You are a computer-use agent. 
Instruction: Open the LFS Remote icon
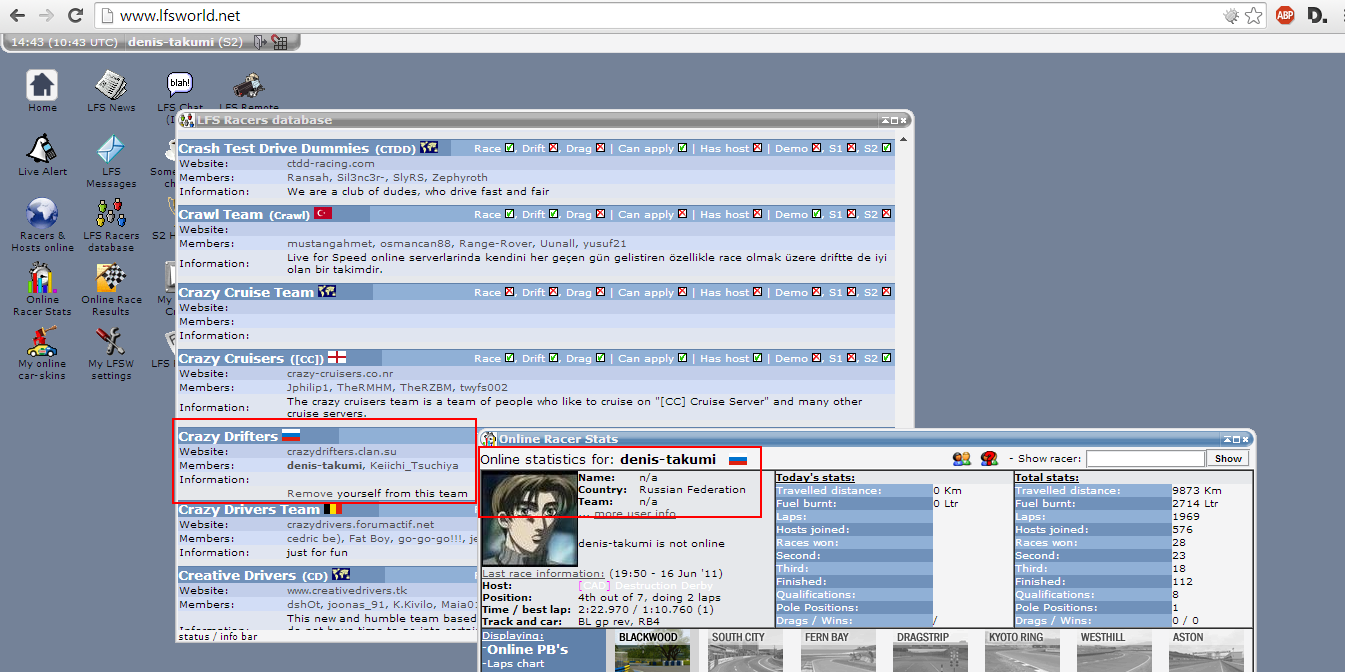pyautogui.click(x=249, y=85)
